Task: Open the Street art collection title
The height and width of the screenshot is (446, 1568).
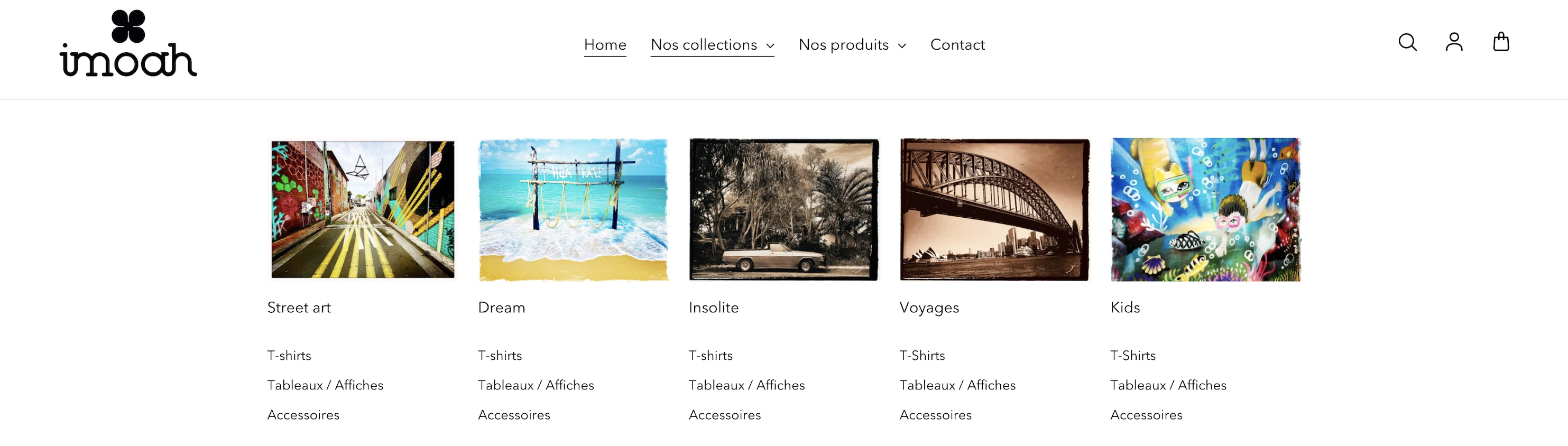Action: coord(299,308)
